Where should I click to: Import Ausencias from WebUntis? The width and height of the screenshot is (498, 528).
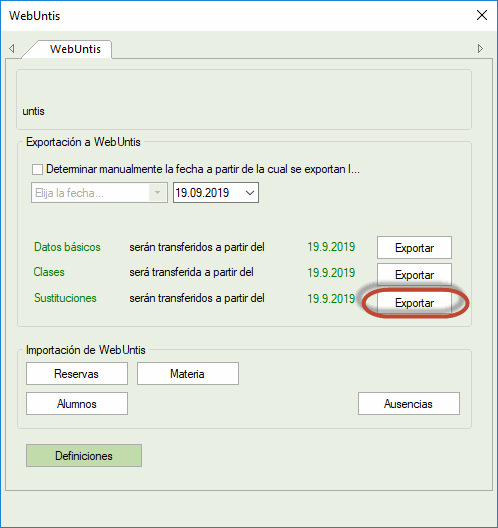[409, 403]
